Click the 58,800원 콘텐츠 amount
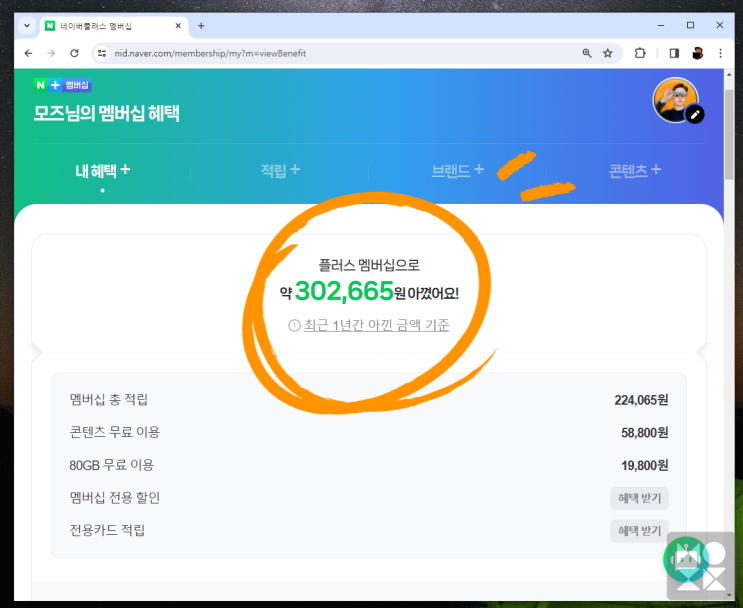This screenshot has width=743, height=608. [644, 433]
